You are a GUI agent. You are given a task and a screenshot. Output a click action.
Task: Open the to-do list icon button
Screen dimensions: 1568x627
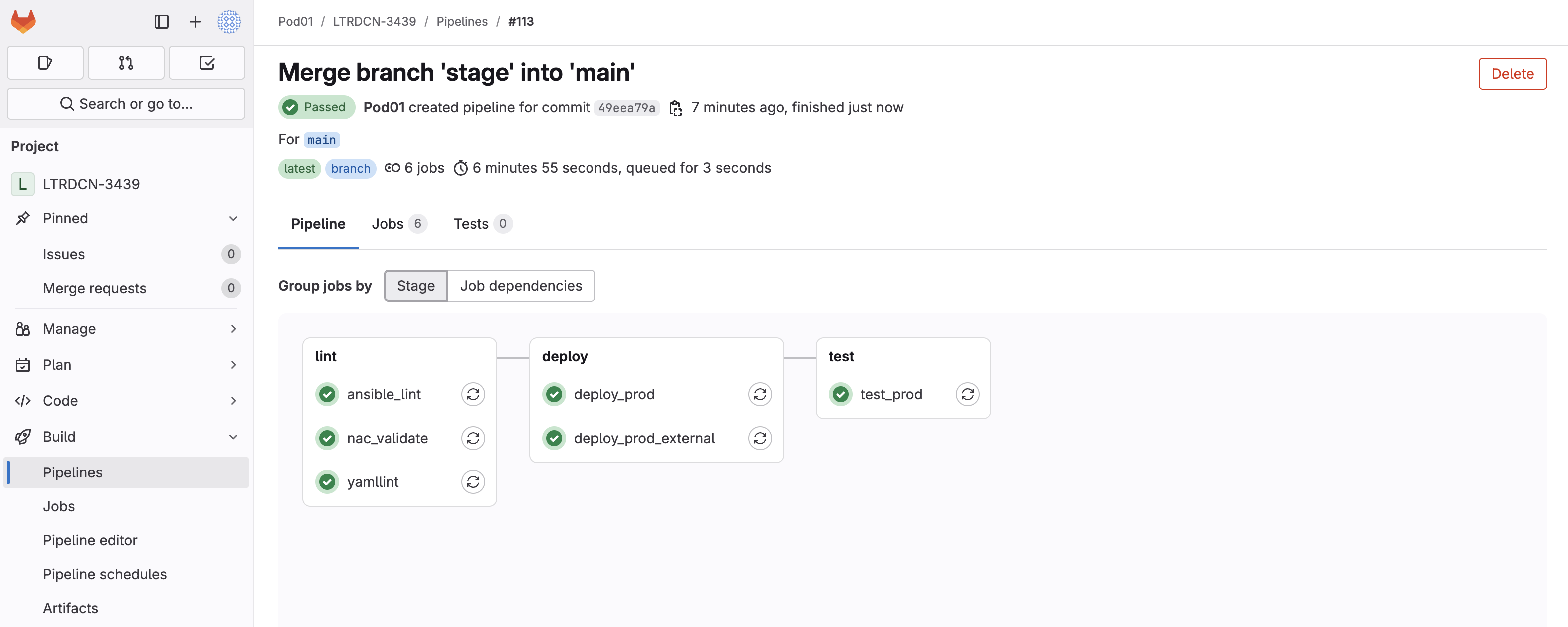pos(207,63)
